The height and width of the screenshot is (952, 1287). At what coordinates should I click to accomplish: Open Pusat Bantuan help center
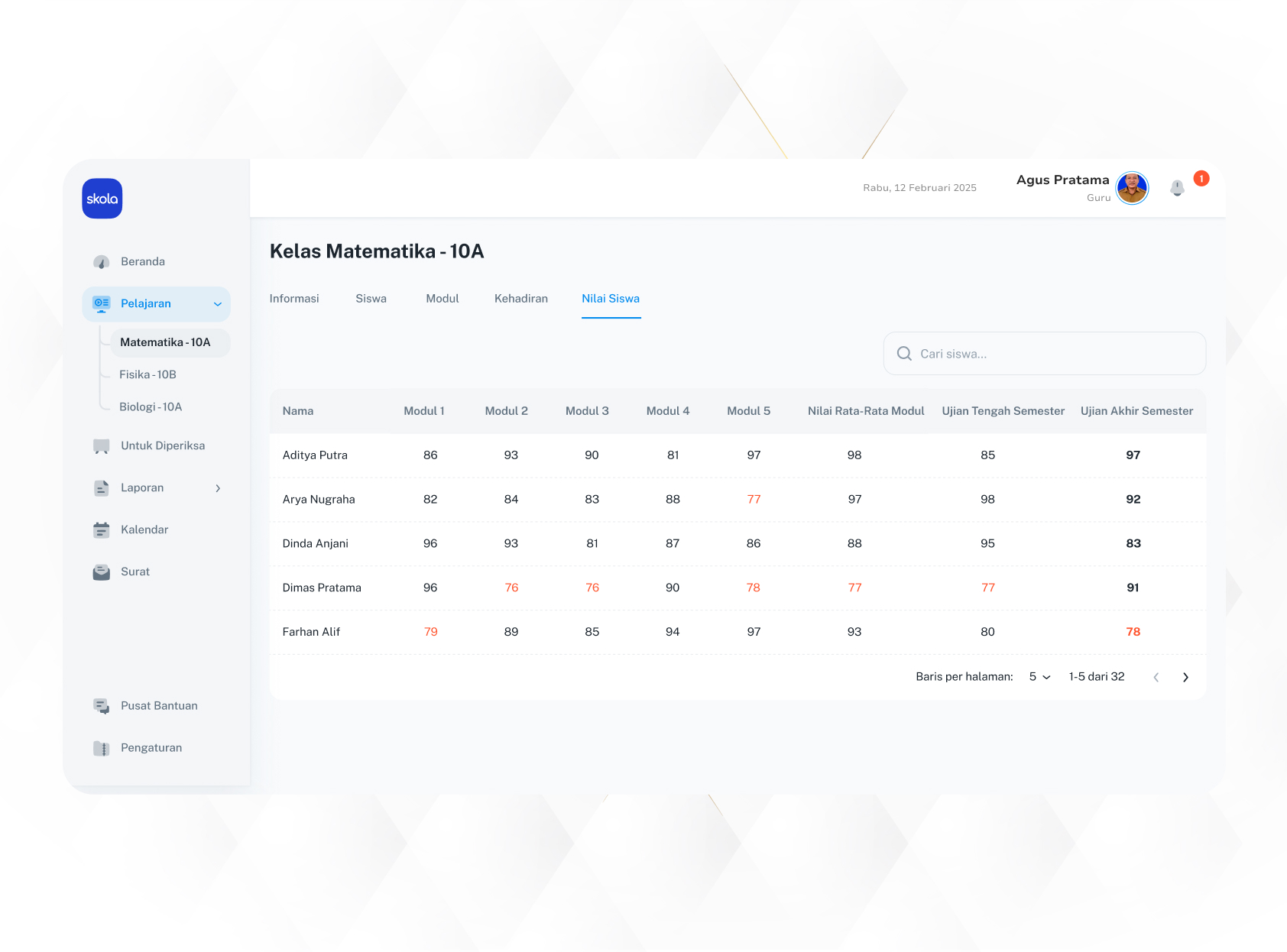click(x=158, y=706)
